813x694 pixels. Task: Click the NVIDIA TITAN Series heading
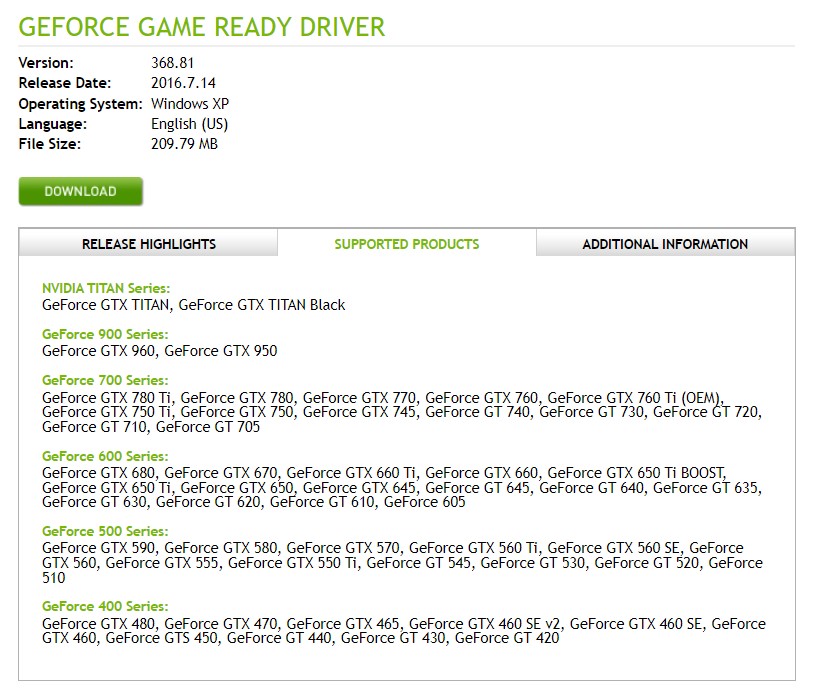(x=106, y=288)
